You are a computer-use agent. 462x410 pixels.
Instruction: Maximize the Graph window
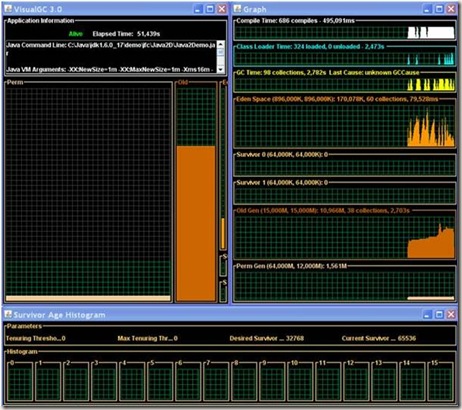coord(439,9)
